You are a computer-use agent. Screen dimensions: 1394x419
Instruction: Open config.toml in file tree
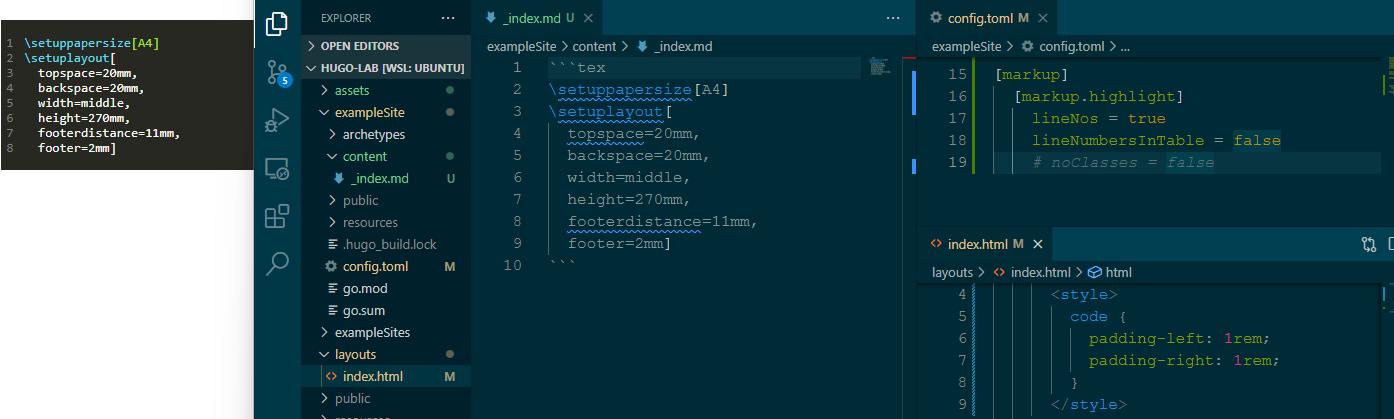point(386,266)
